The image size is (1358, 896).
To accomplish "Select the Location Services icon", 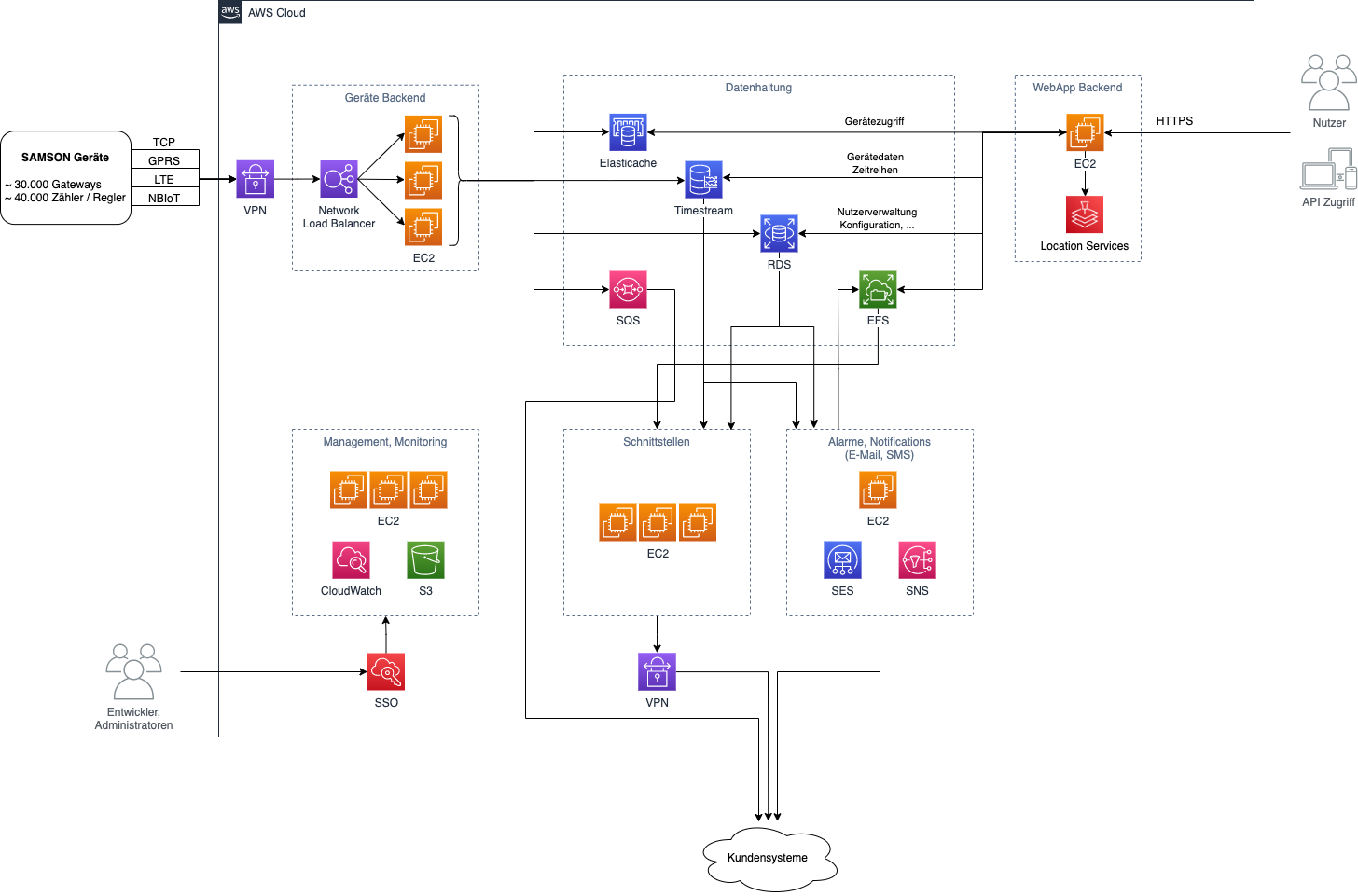I will coord(1085,214).
